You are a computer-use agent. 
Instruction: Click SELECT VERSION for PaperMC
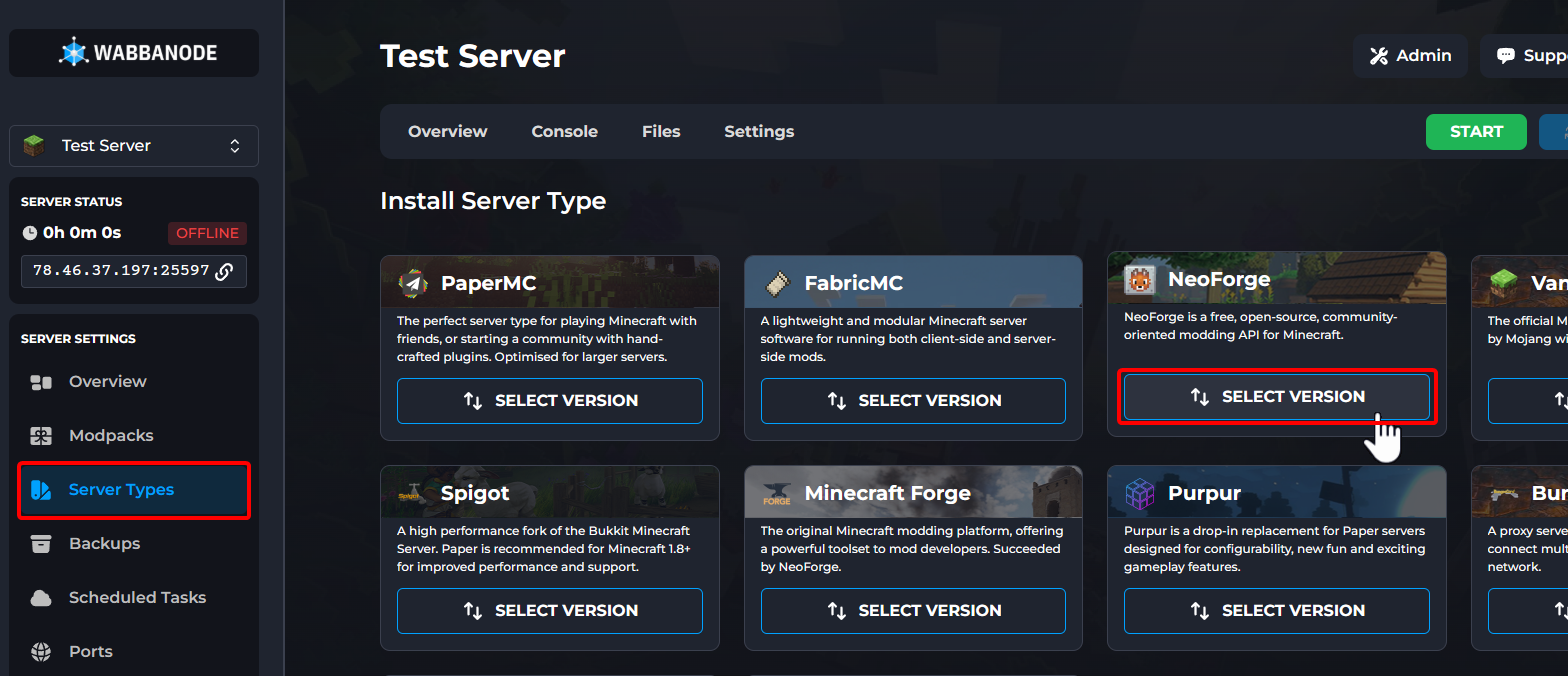(550, 401)
